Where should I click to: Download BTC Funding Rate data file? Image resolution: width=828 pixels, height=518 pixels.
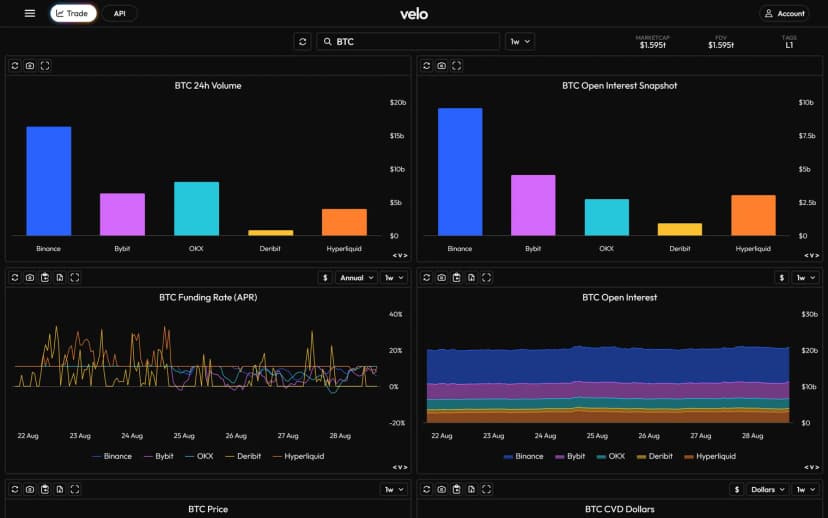point(60,278)
